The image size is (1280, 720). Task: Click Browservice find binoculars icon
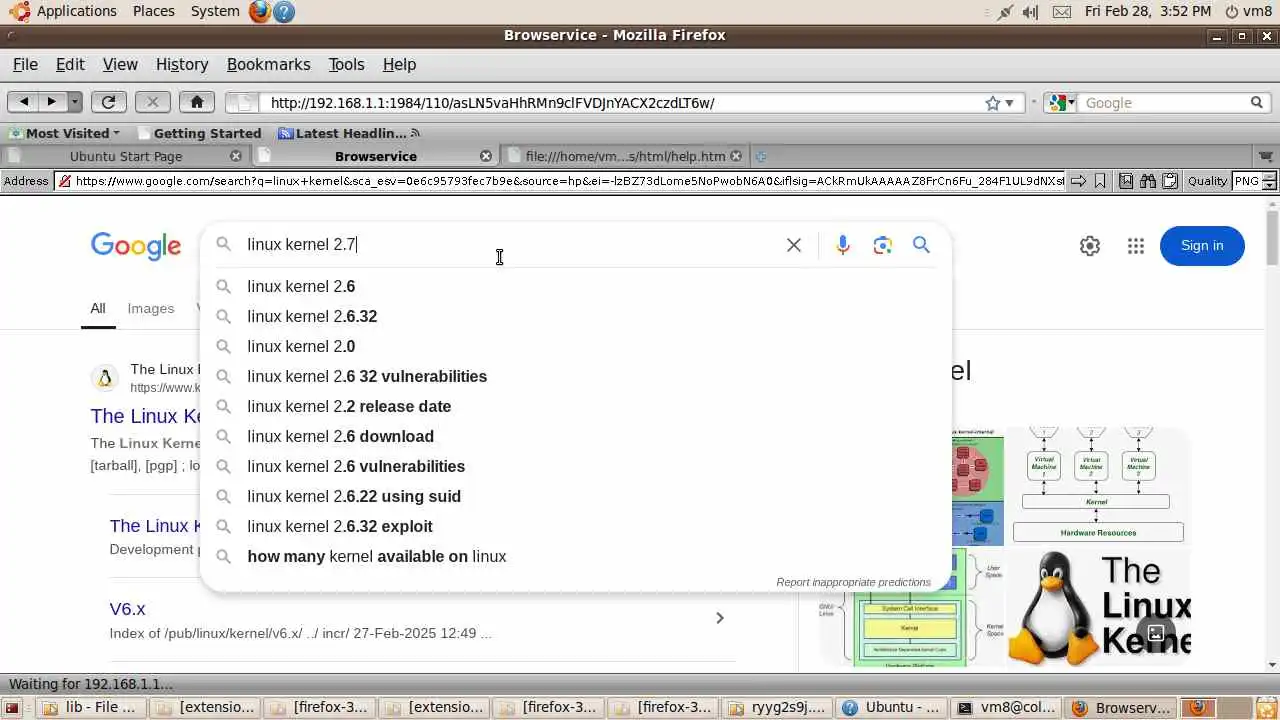pyautogui.click(x=1147, y=181)
